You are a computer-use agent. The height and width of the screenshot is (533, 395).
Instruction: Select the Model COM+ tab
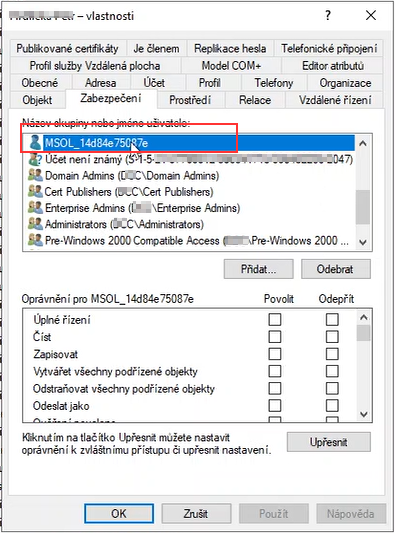click(231, 66)
